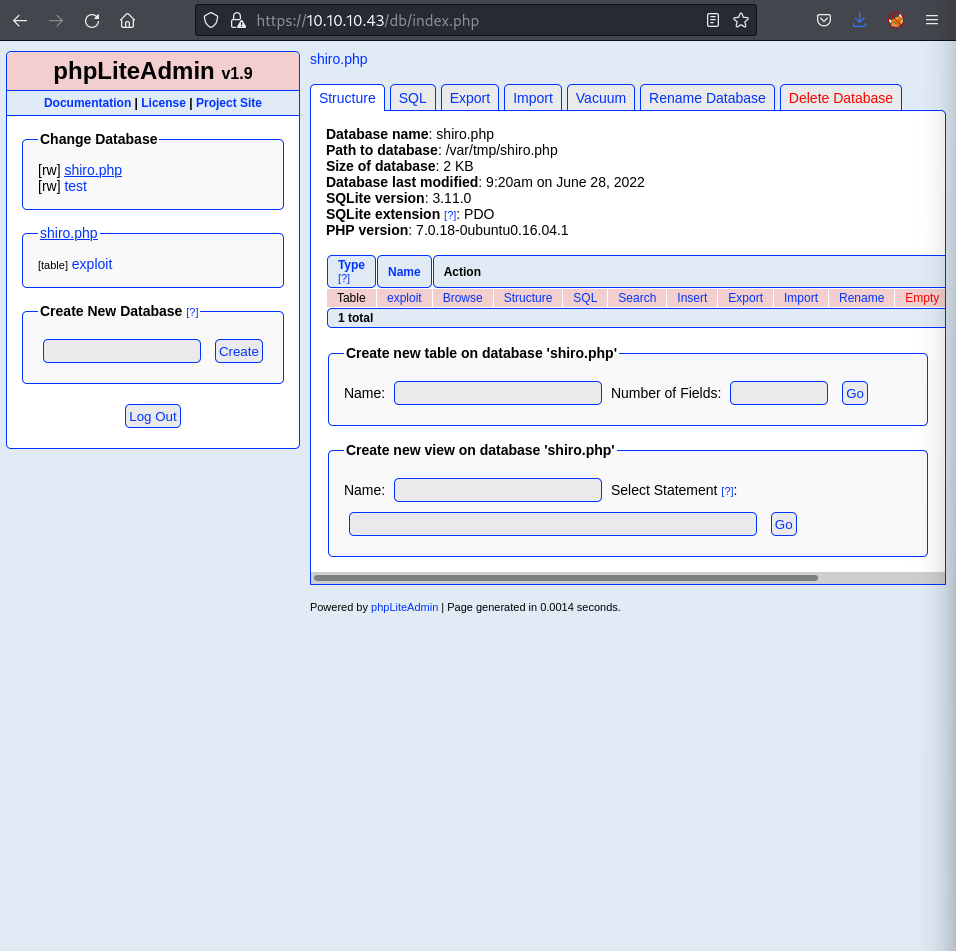956x951 pixels.
Task: Toggle reader view icon in address bar
Action: point(713,20)
